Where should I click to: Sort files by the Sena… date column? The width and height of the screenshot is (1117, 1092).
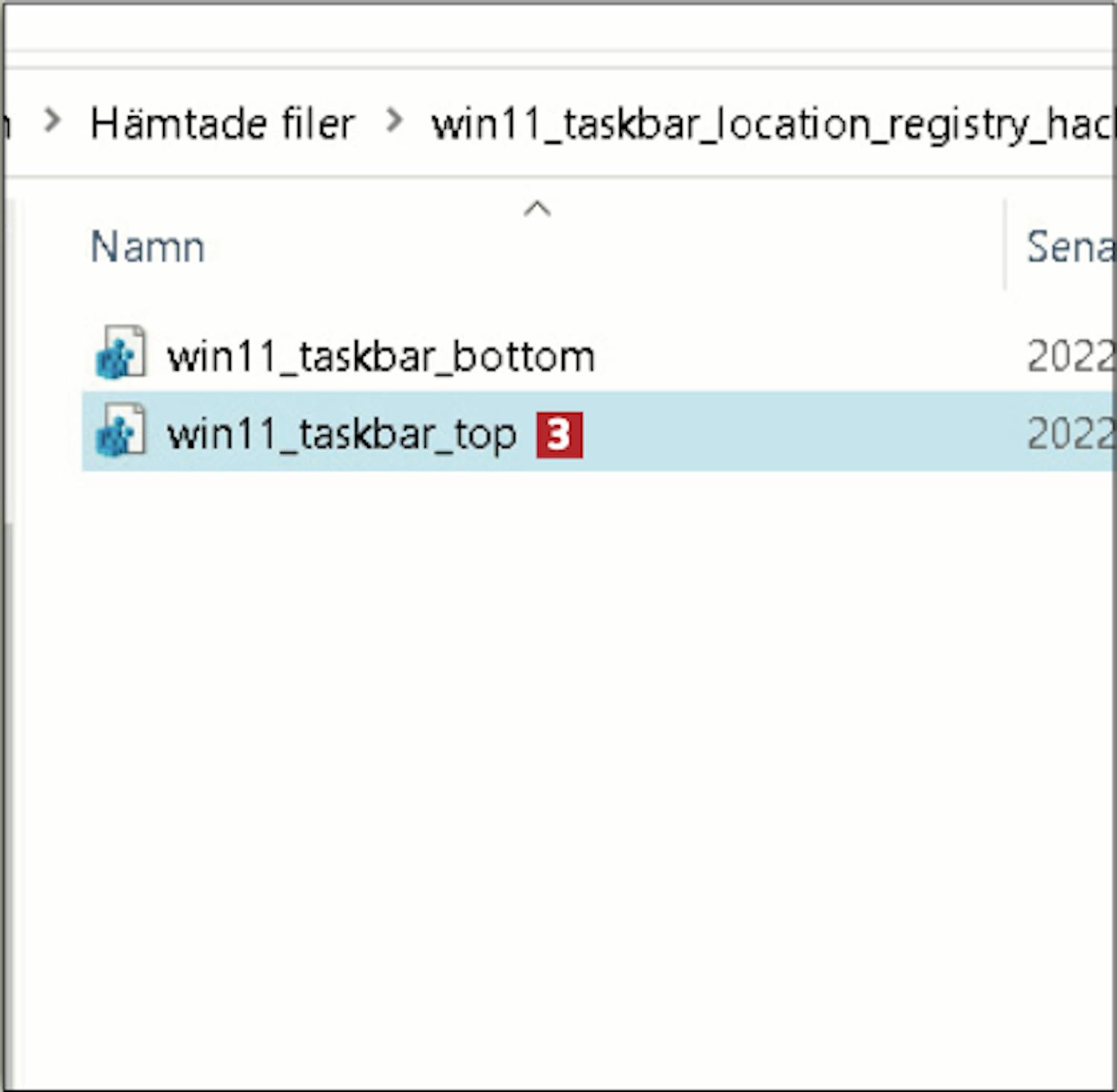[x=1071, y=246]
